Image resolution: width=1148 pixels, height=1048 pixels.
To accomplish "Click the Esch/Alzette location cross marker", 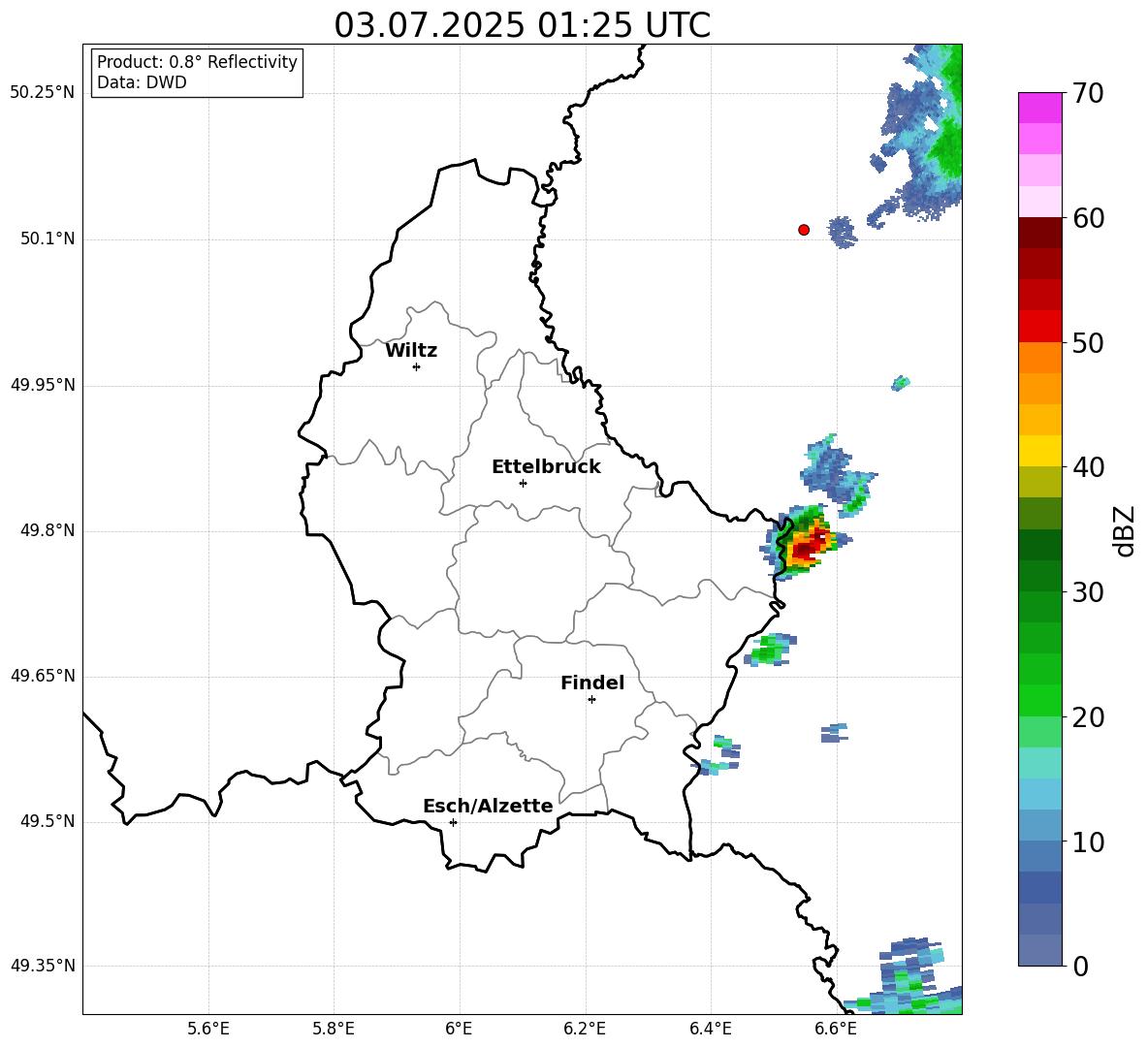I will 453,822.
